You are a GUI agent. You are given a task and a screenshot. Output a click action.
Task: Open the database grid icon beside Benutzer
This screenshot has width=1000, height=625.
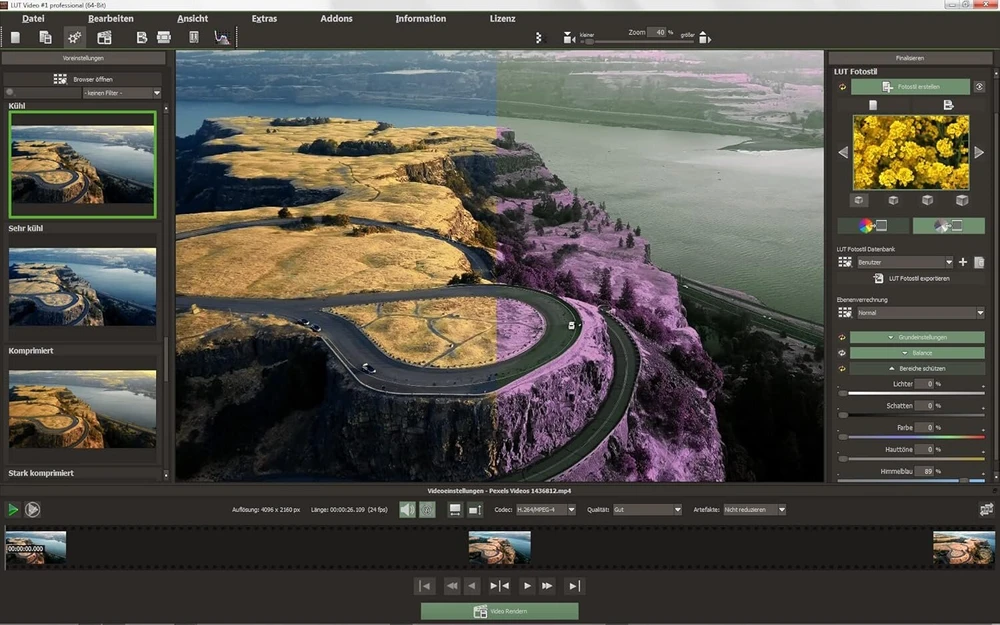click(845, 262)
